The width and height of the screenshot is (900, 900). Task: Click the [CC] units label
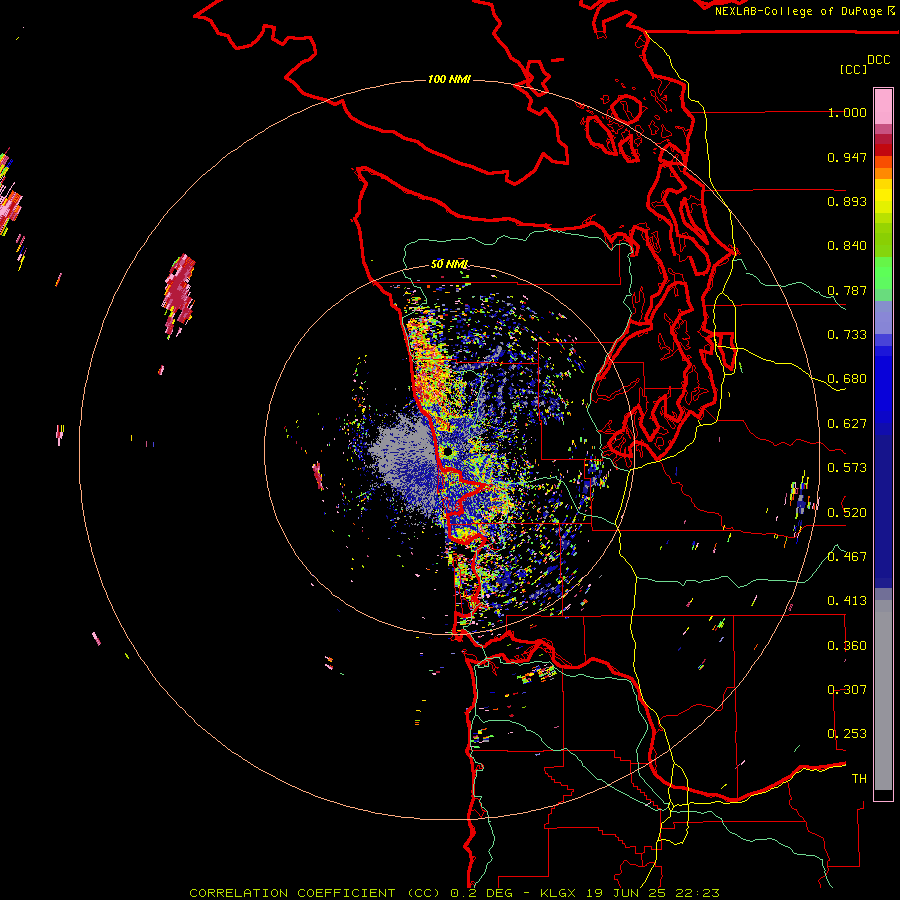854,69
